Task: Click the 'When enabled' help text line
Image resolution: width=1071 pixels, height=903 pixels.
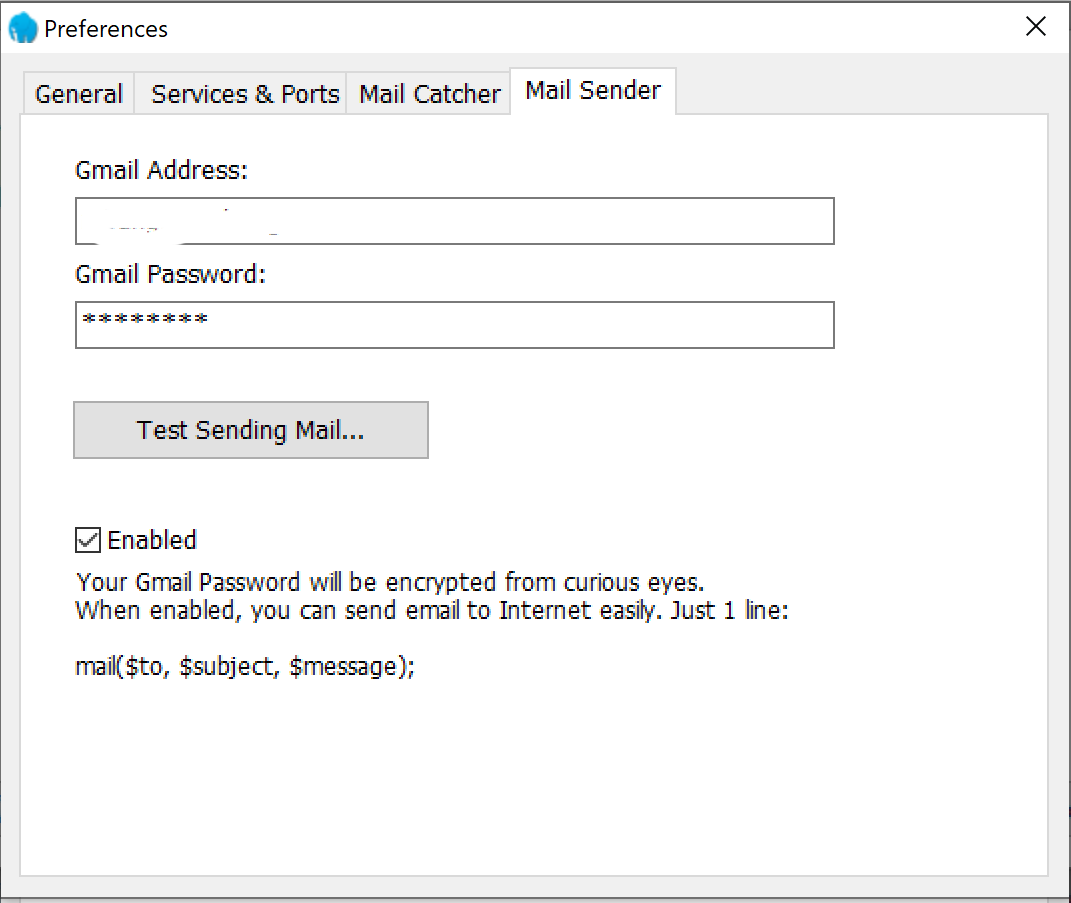Action: click(x=432, y=610)
